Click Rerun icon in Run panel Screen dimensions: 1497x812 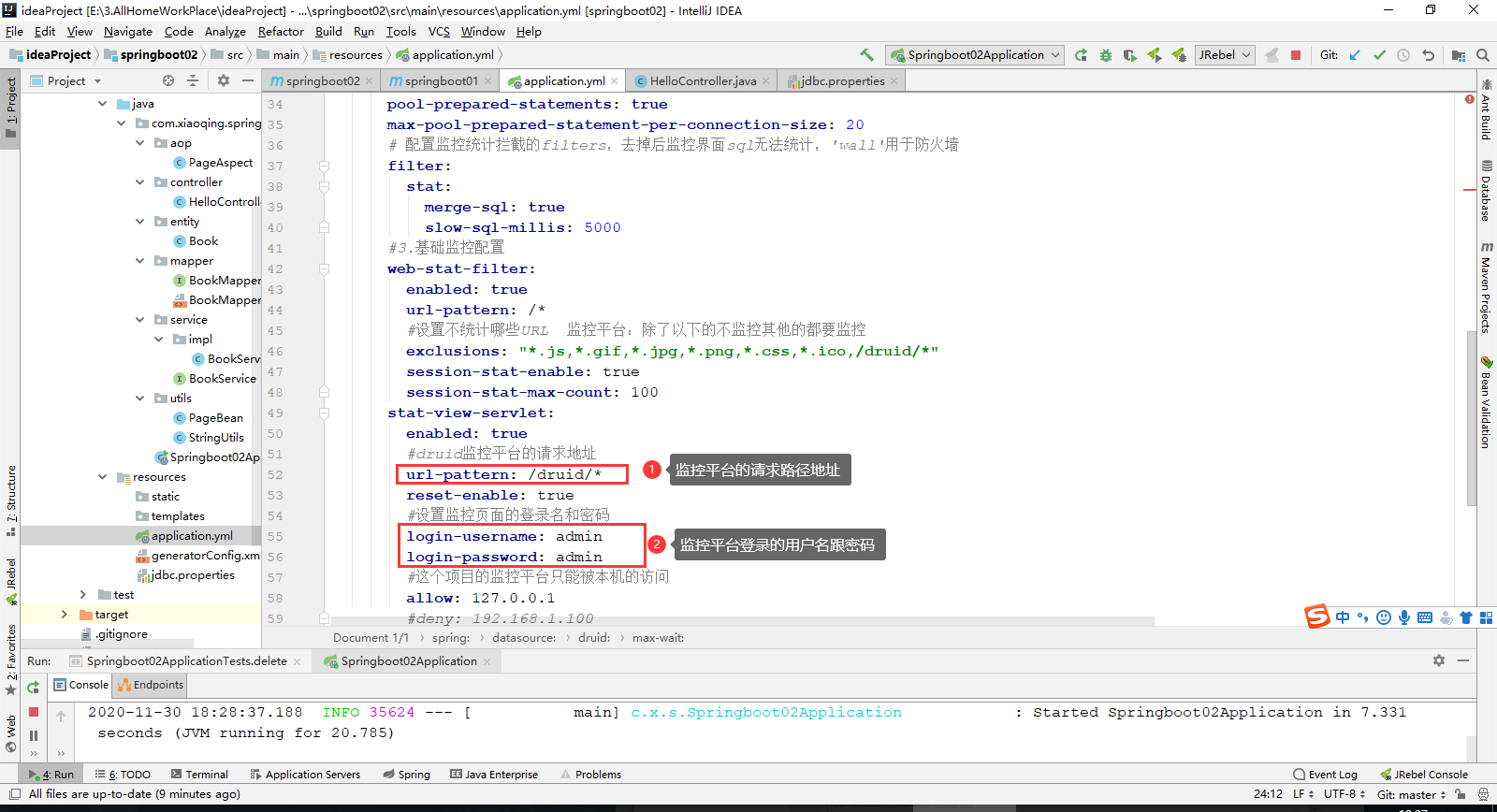click(34, 688)
